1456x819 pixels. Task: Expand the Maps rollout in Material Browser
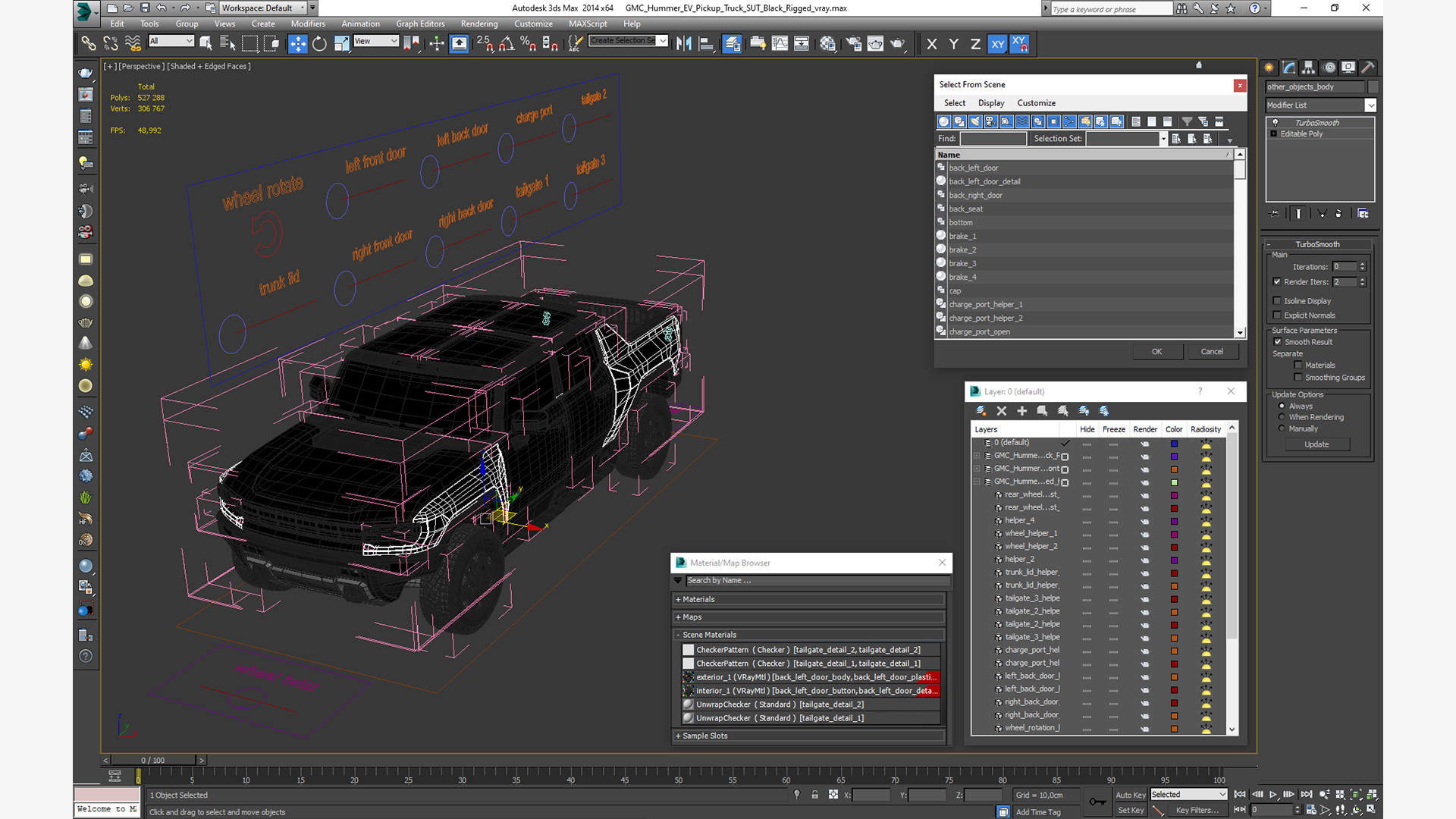(x=808, y=617)
